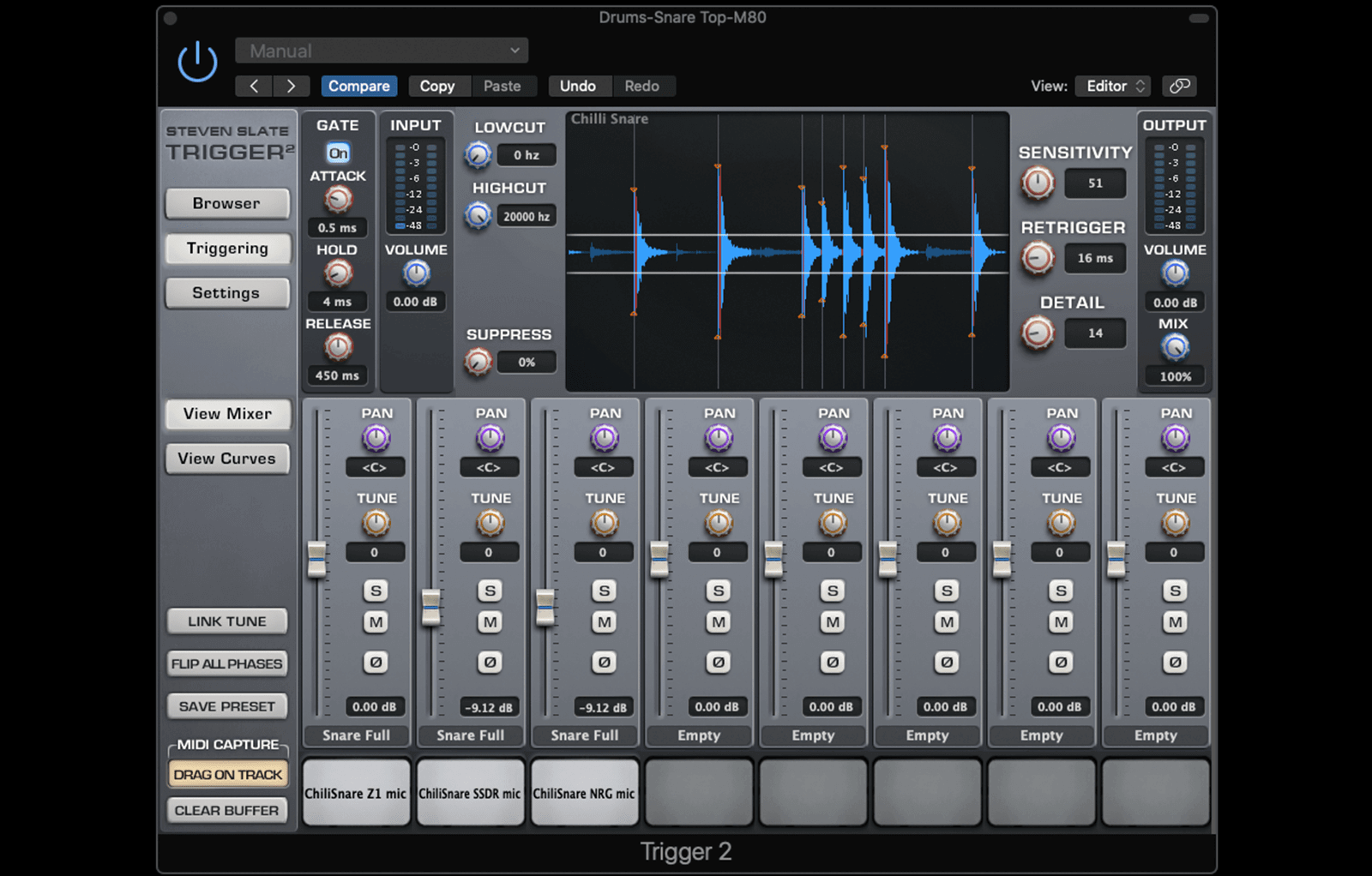Click the Input Volume knob
Viewport: 1372px width, 876px height.
click(416, 273)
